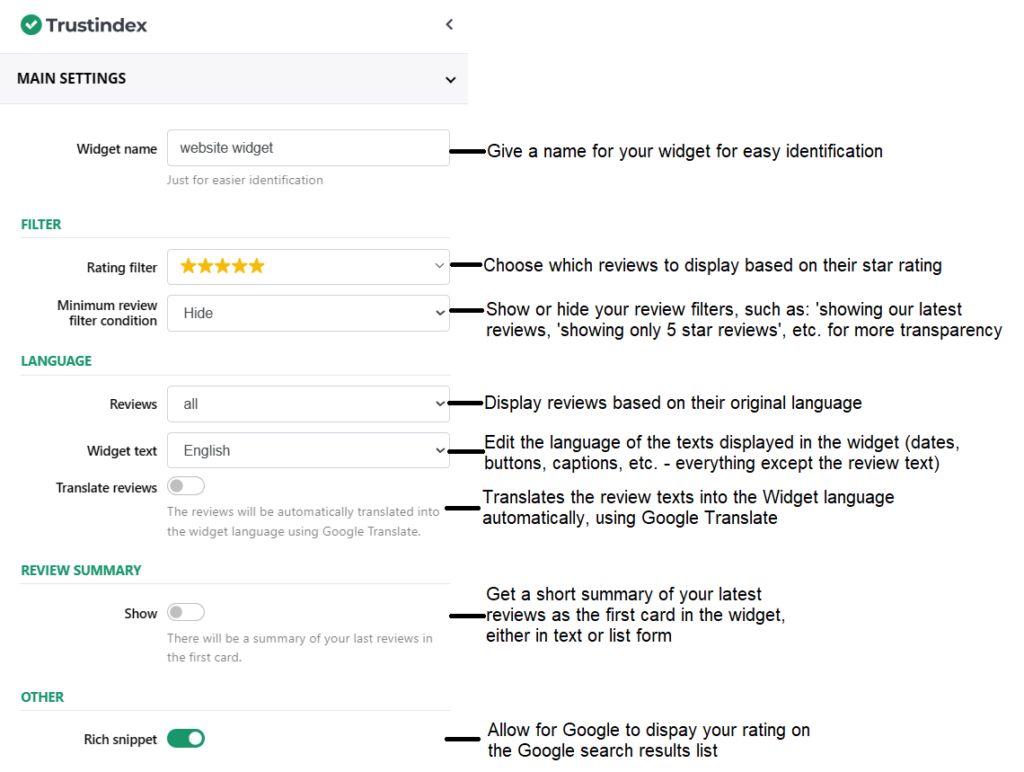Click the five gold stars rating
This screenshot has width=1024, height=772.
(222, 266)
